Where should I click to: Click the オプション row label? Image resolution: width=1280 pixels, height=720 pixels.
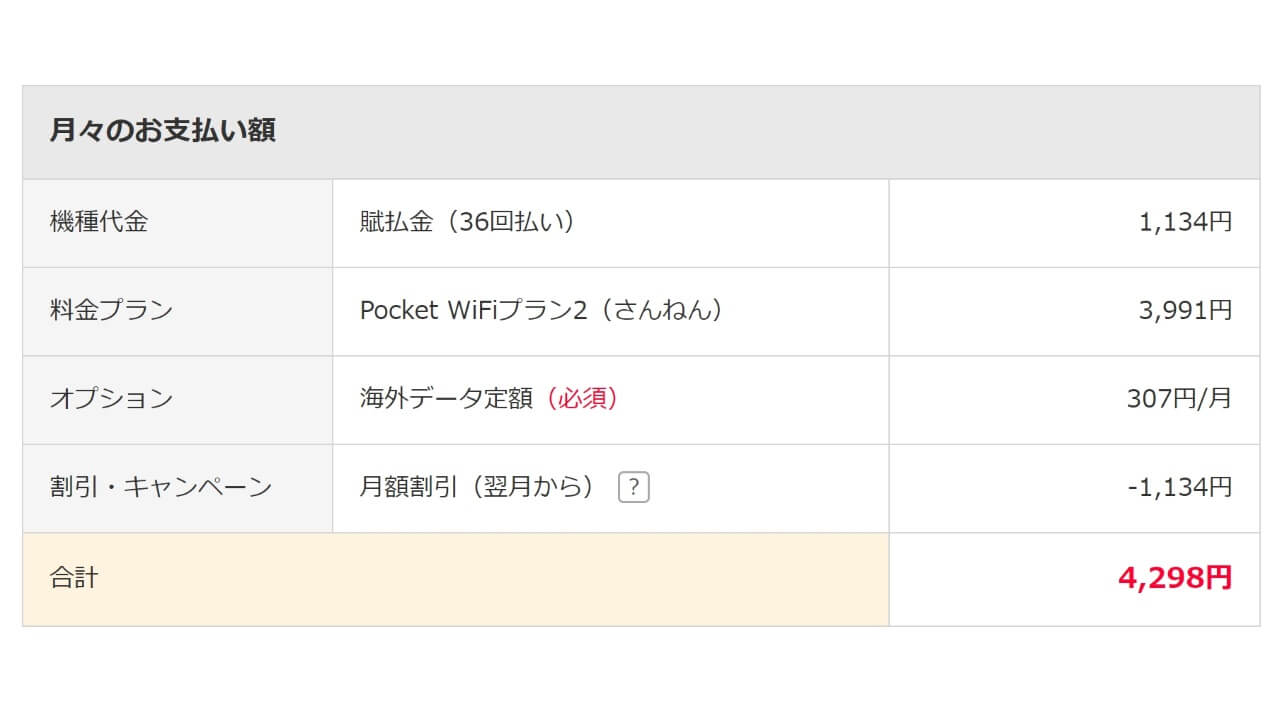coord(111,399)
